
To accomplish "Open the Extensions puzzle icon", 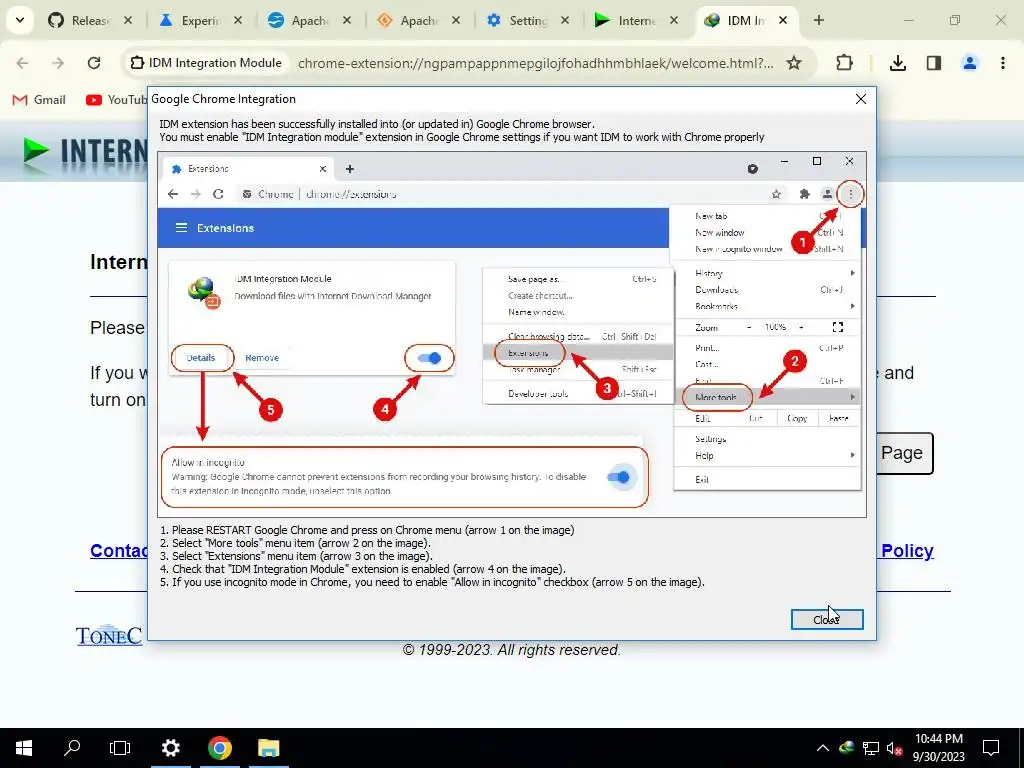I will coord(844,63).
